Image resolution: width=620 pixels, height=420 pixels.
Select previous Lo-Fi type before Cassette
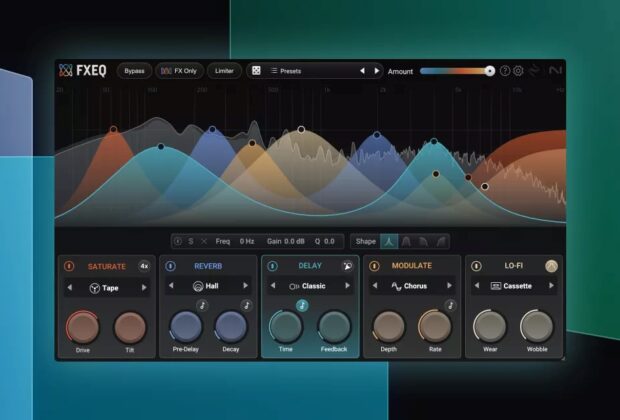[x=477, y=286]
